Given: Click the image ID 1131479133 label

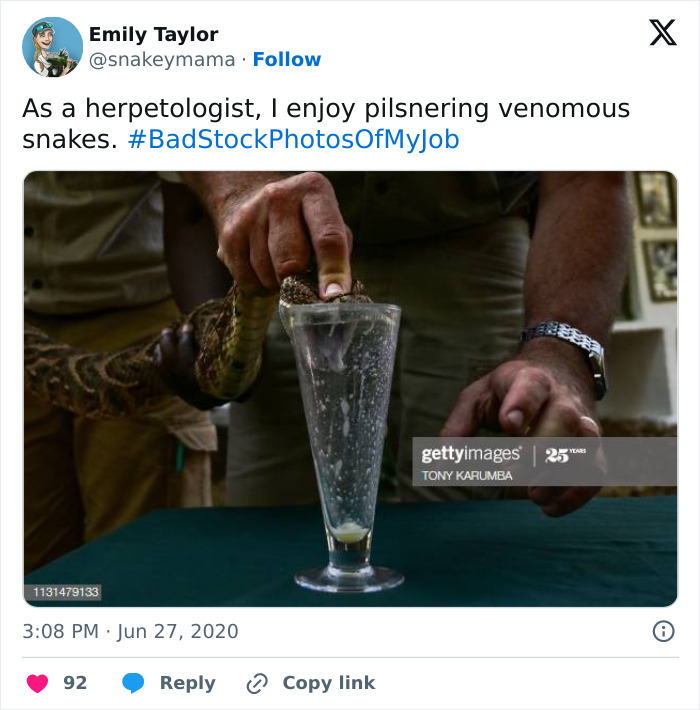Looking at the screenshot, I should point(66,592).
